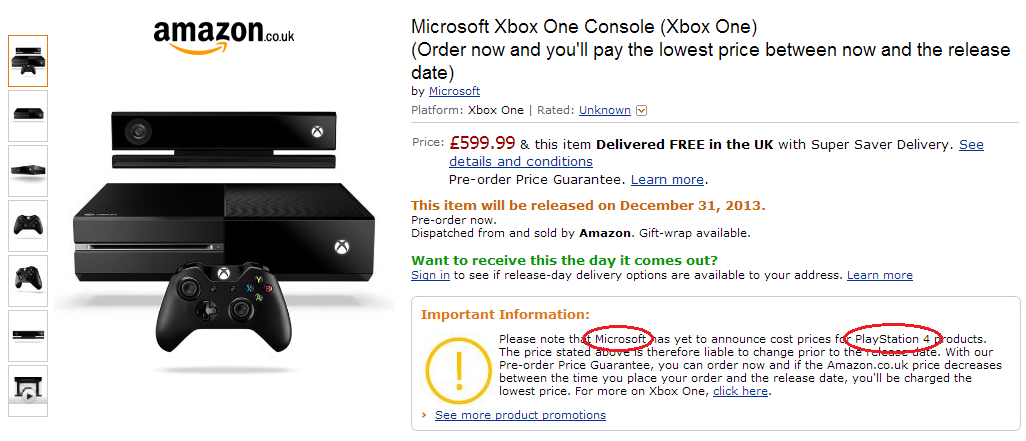Select the first thumbnail showing the console bundle

[28, 61]
